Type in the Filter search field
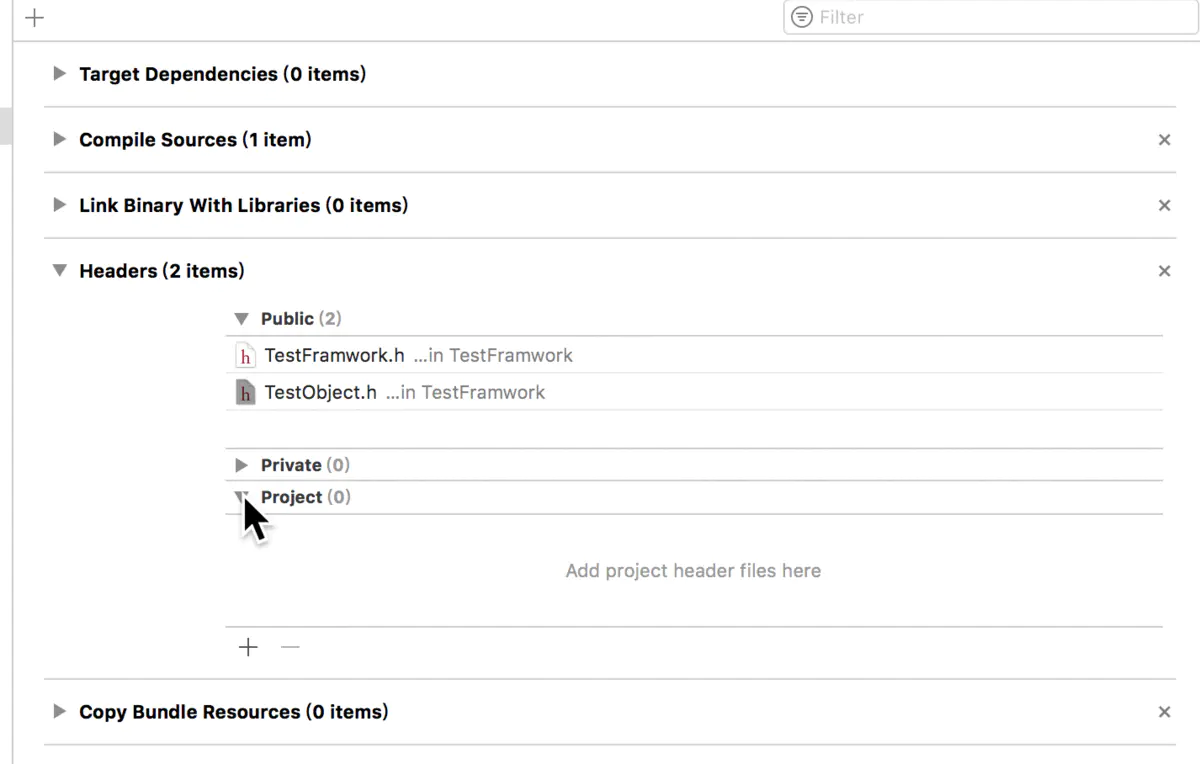 [x=1000, y=17]
